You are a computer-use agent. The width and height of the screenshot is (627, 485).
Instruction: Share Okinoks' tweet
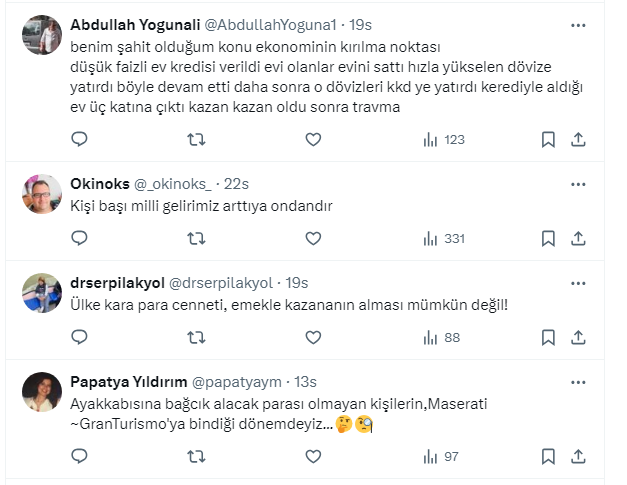point(577,238)
